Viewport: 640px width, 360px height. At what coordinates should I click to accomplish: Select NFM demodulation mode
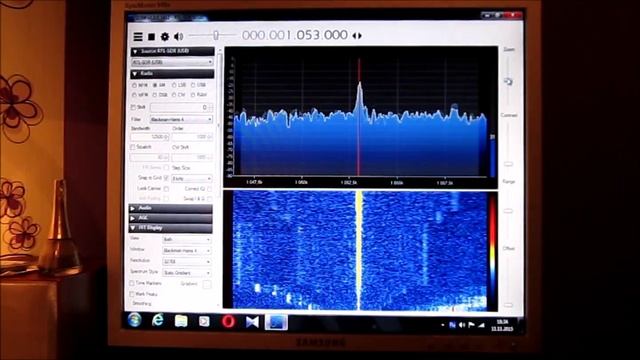(134, 85)
